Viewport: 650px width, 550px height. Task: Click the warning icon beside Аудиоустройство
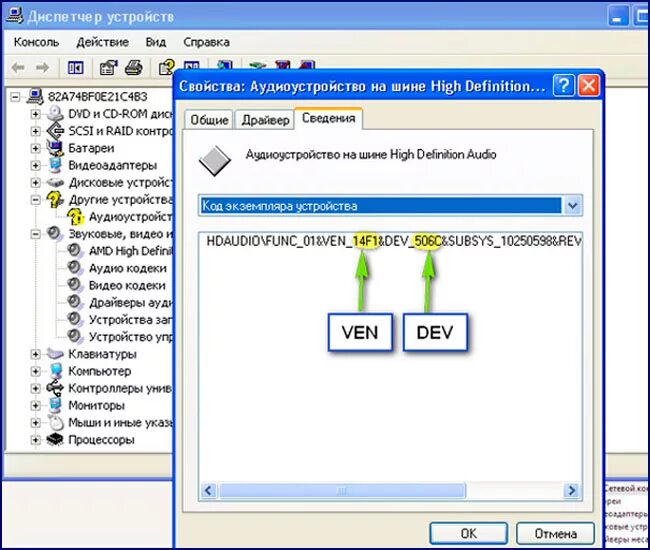pyautogui.click(x=75, y=216)
